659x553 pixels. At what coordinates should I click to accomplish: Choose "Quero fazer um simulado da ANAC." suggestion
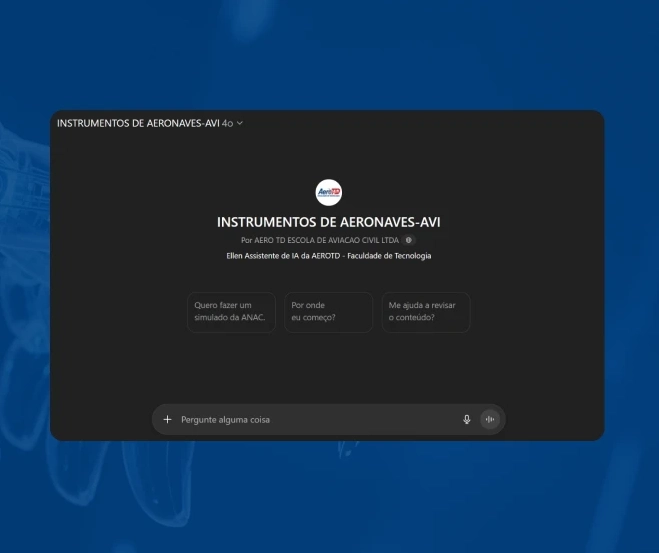(230, 312)
